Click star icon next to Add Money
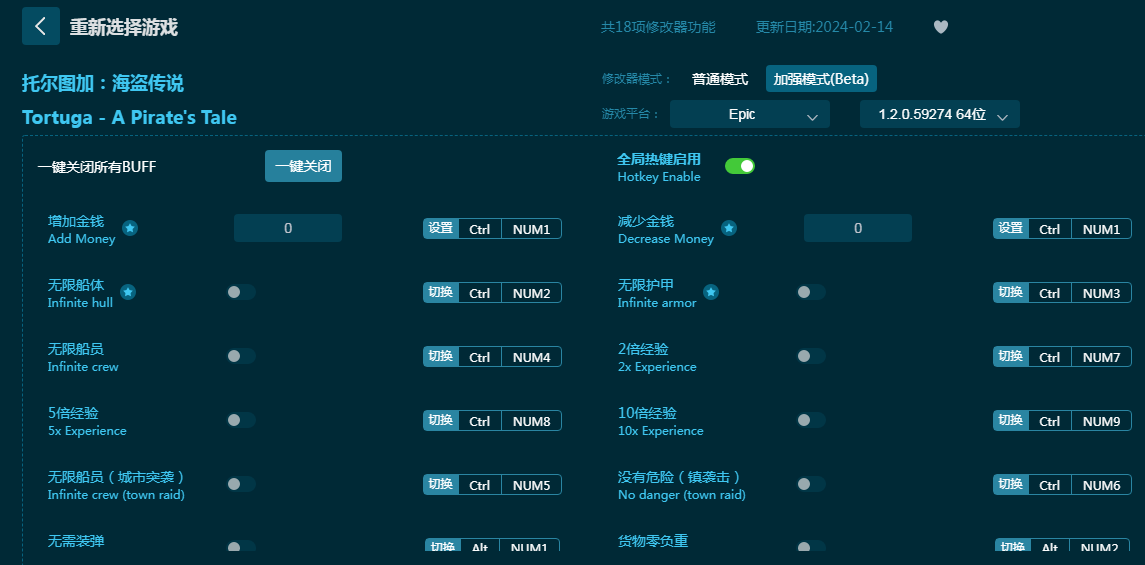 tap(130, 228)
